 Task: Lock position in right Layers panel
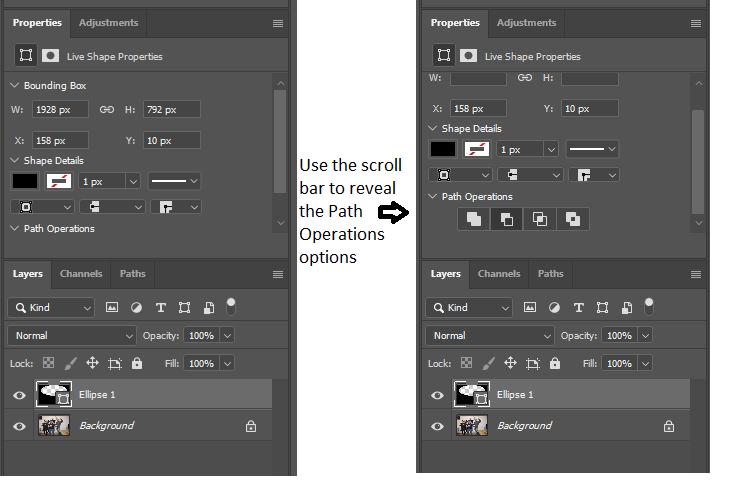(x=511, y=363)
